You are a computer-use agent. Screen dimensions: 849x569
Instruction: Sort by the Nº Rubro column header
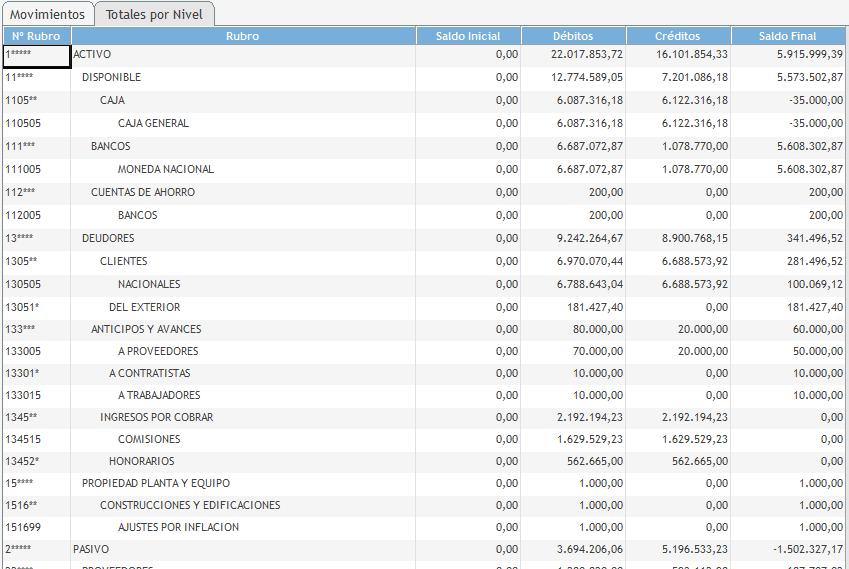click(x=36, y=36)
